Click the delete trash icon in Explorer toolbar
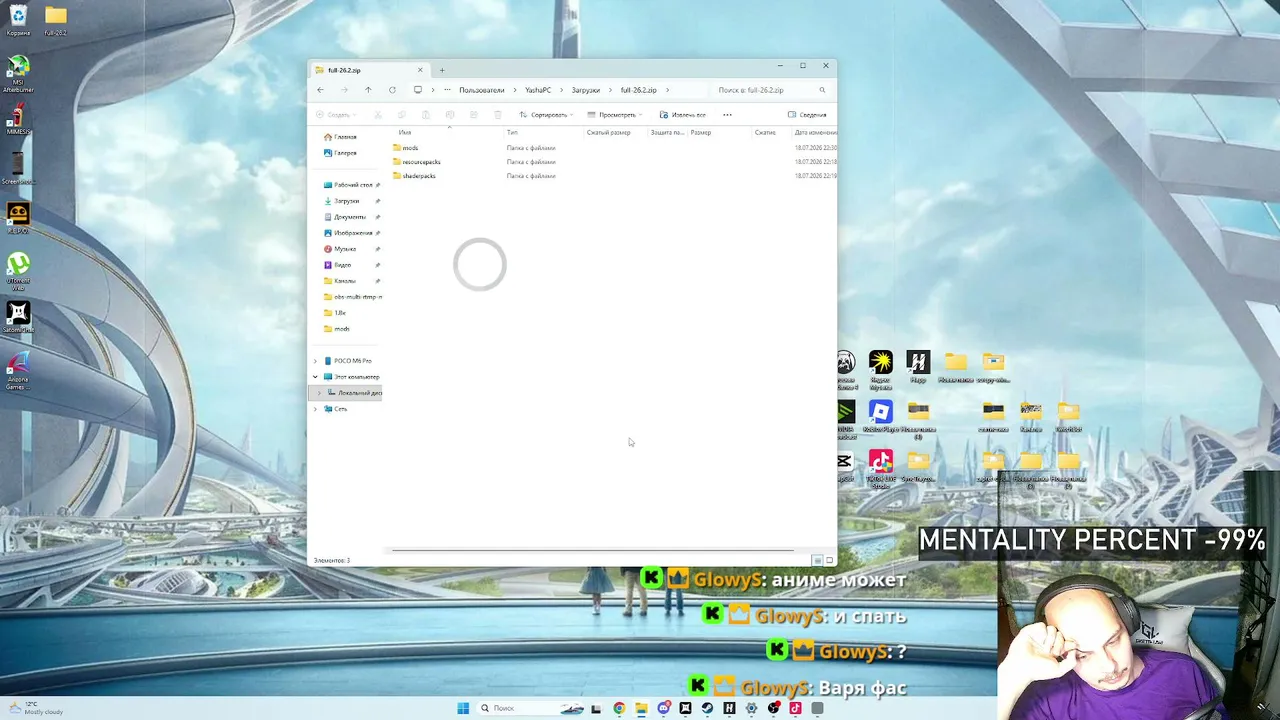Image resolution: width=1280 pixels, height=720 pixels. pyautogui.click(x=498, y=115)
